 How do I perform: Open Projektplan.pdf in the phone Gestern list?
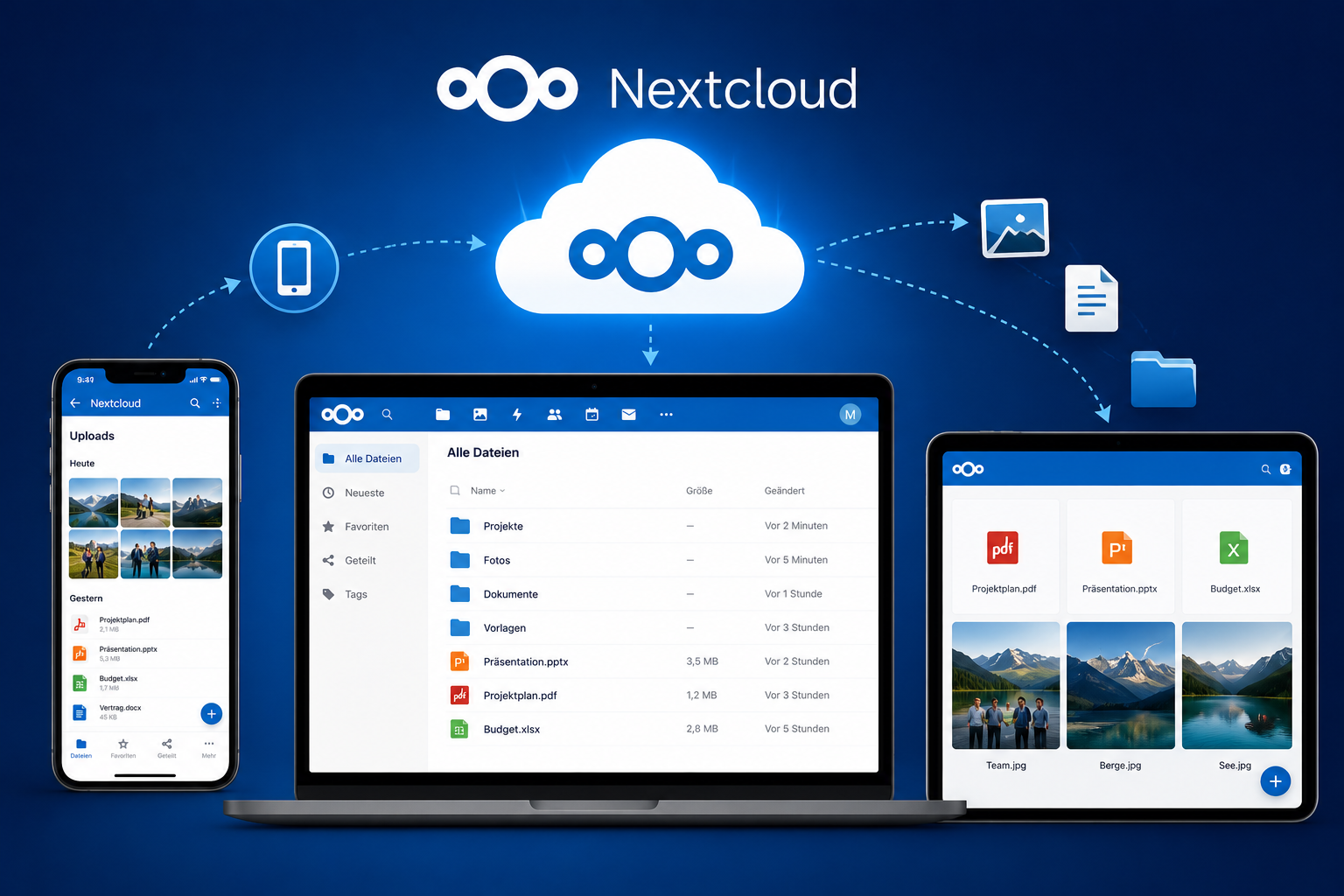[x=145, y=624]
